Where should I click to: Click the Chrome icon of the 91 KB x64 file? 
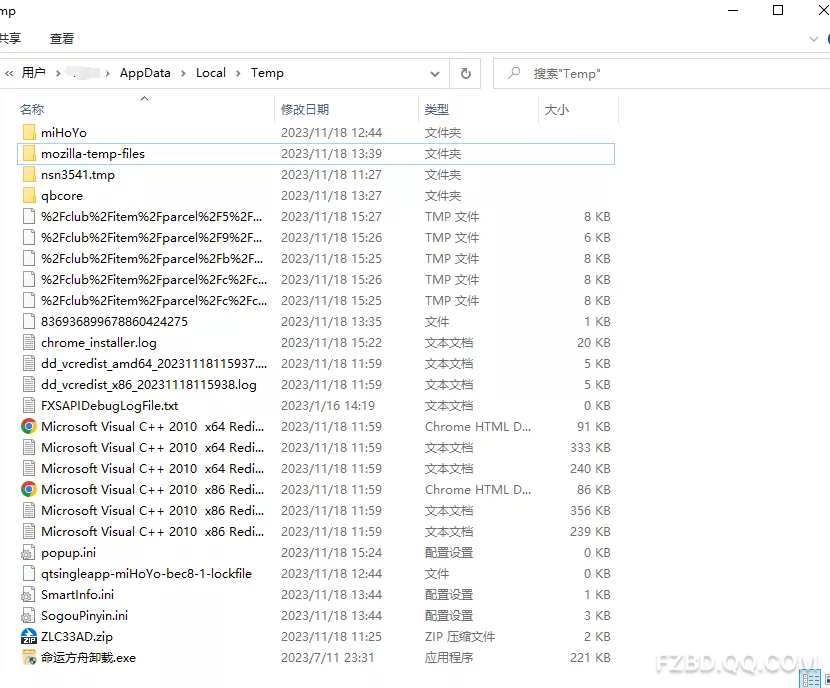point(29,427)
